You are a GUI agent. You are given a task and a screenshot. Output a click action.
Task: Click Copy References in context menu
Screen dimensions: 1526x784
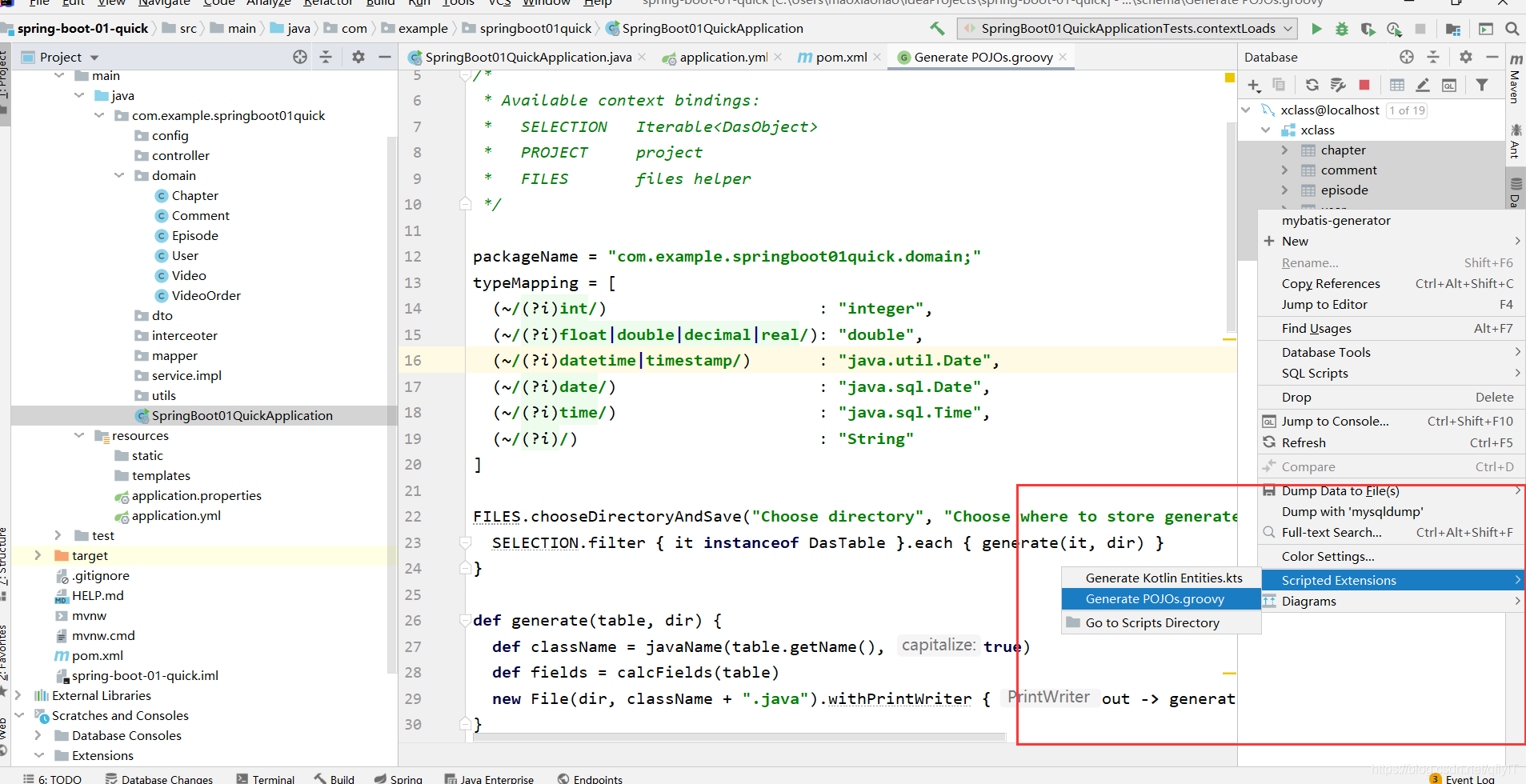pos(1392,283)
